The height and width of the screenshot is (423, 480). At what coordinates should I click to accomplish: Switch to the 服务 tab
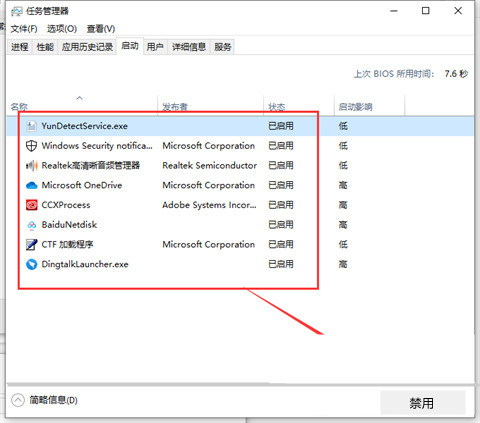coord(223,47)
